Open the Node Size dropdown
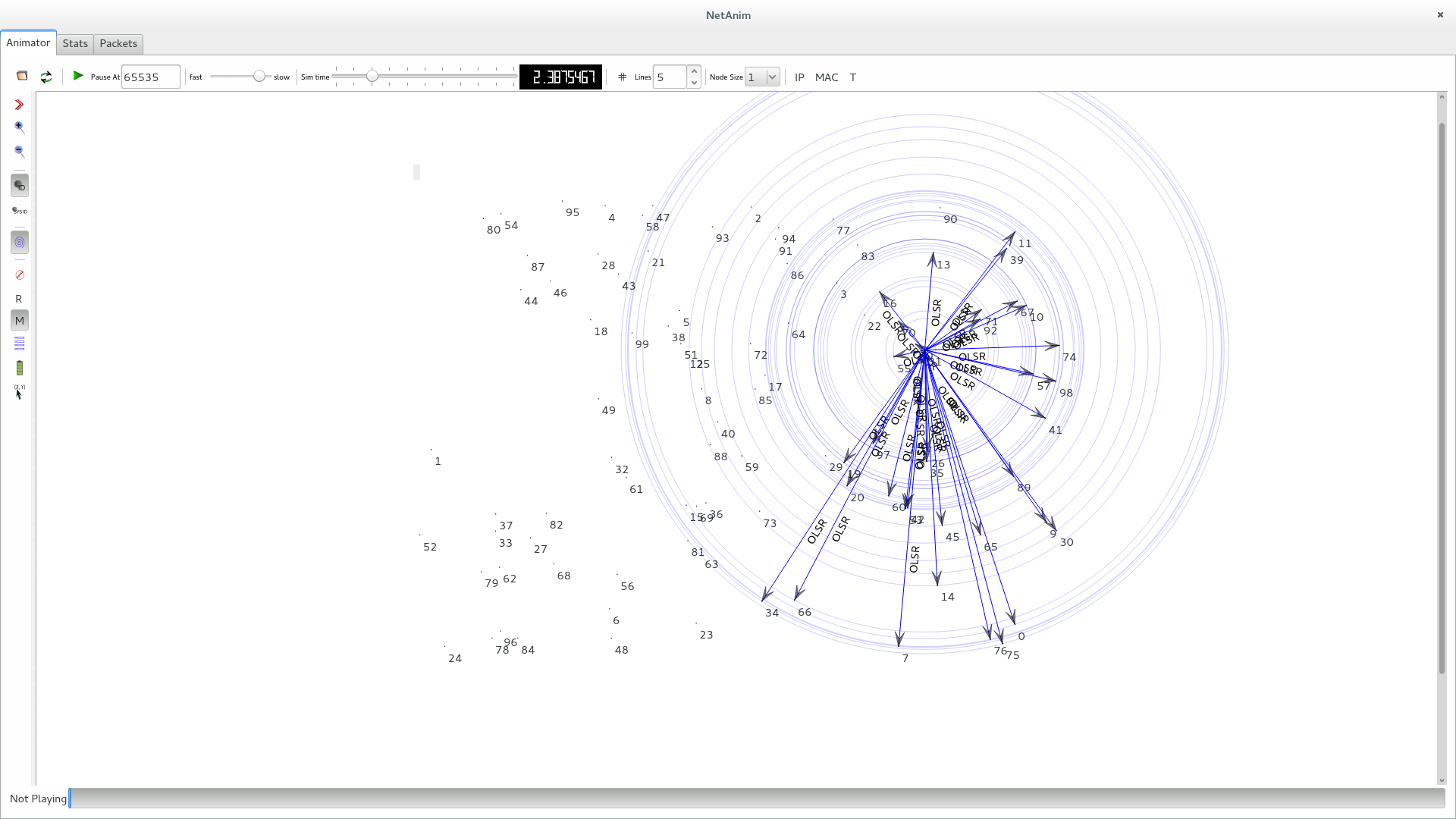1456x819 pixels. tap(762, 77)
